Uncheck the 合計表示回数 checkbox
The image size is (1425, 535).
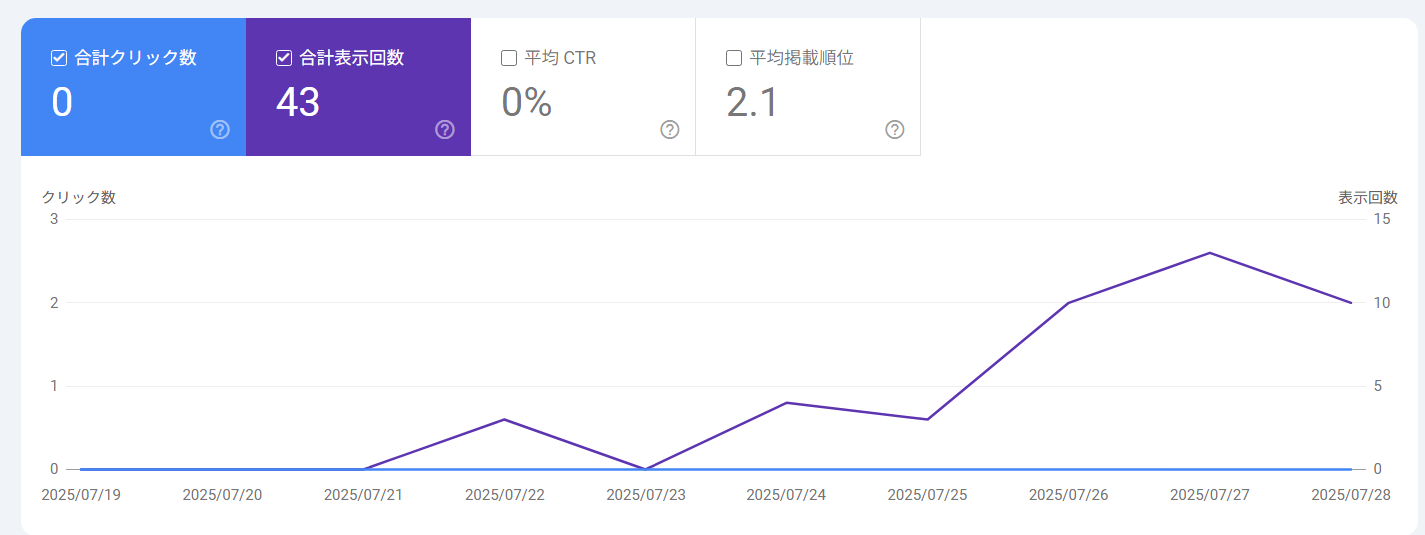pos(284,58)
